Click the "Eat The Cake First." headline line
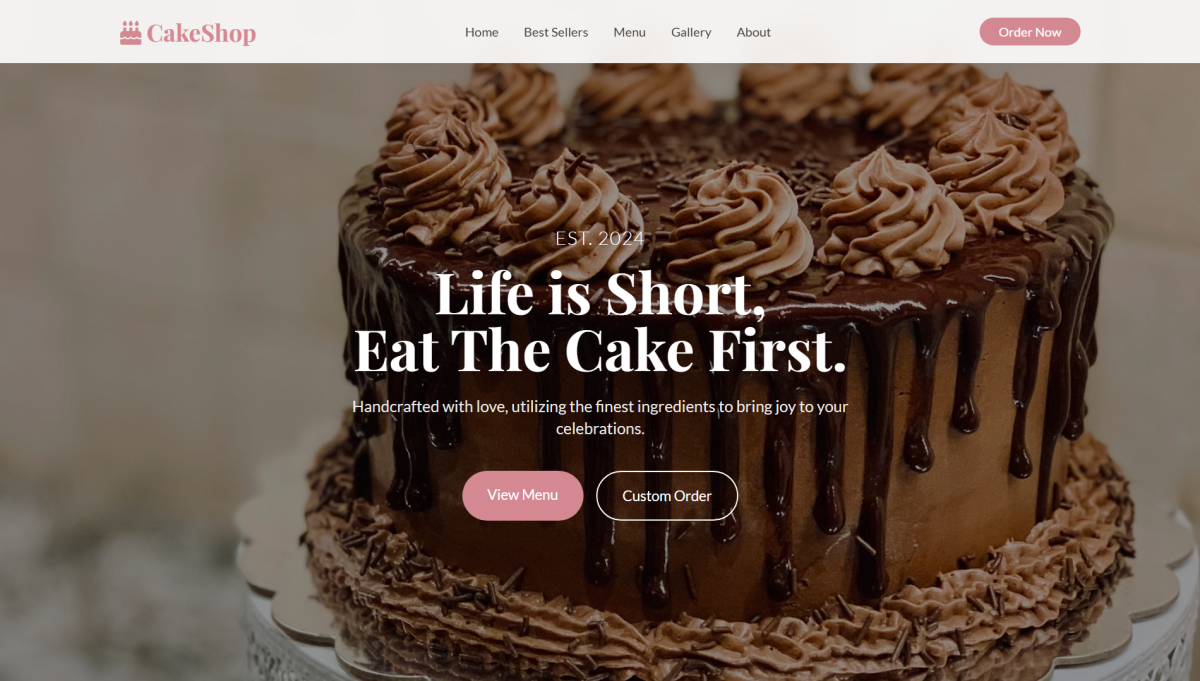The image size is (1200, 681). tap(600, 349)
